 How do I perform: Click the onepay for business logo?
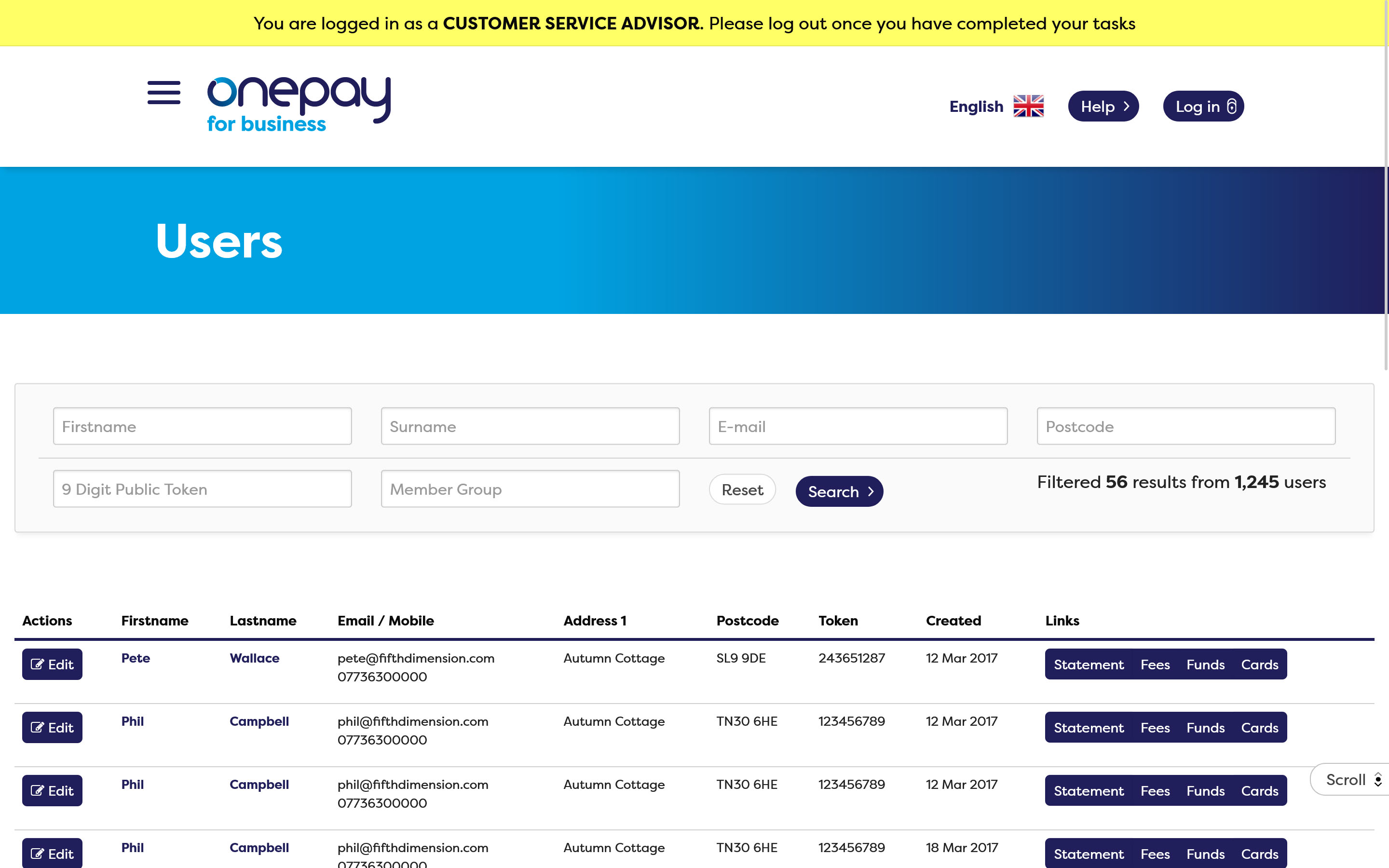click(x=299, y=105)
